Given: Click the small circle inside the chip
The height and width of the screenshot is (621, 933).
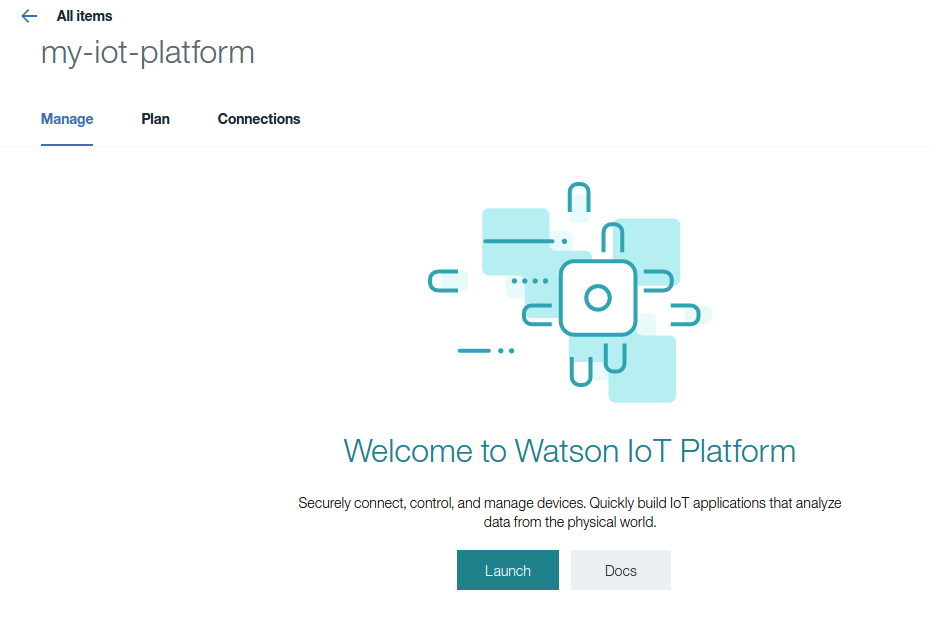Looking at the screenshot, I should click(x=598, y=298).
